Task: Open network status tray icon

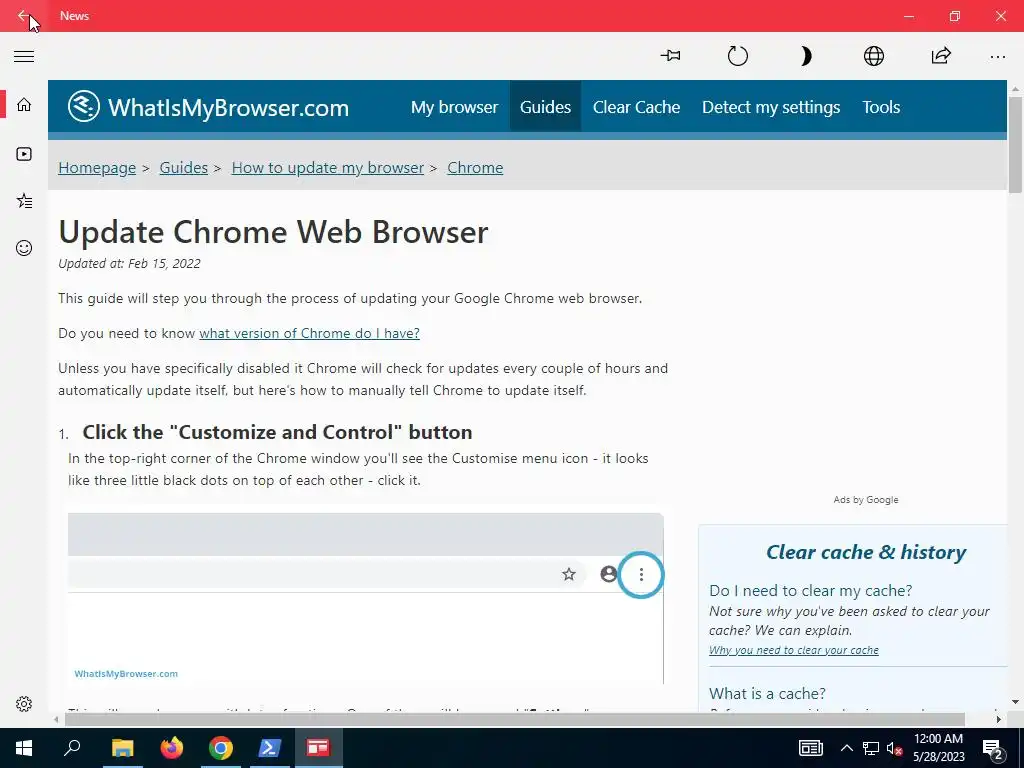Action: [871, 748]
